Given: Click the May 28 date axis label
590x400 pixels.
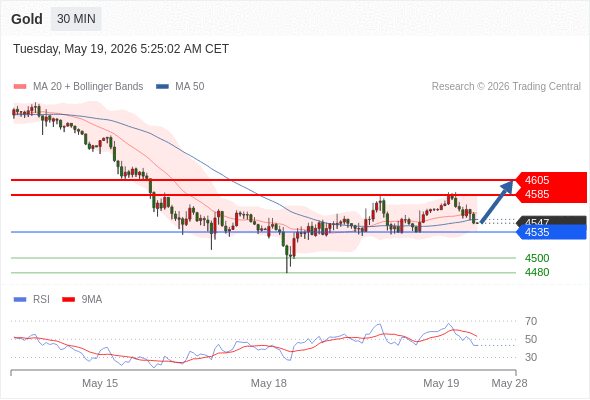Looking at the screenshot, I should click(x=509, y=383).
